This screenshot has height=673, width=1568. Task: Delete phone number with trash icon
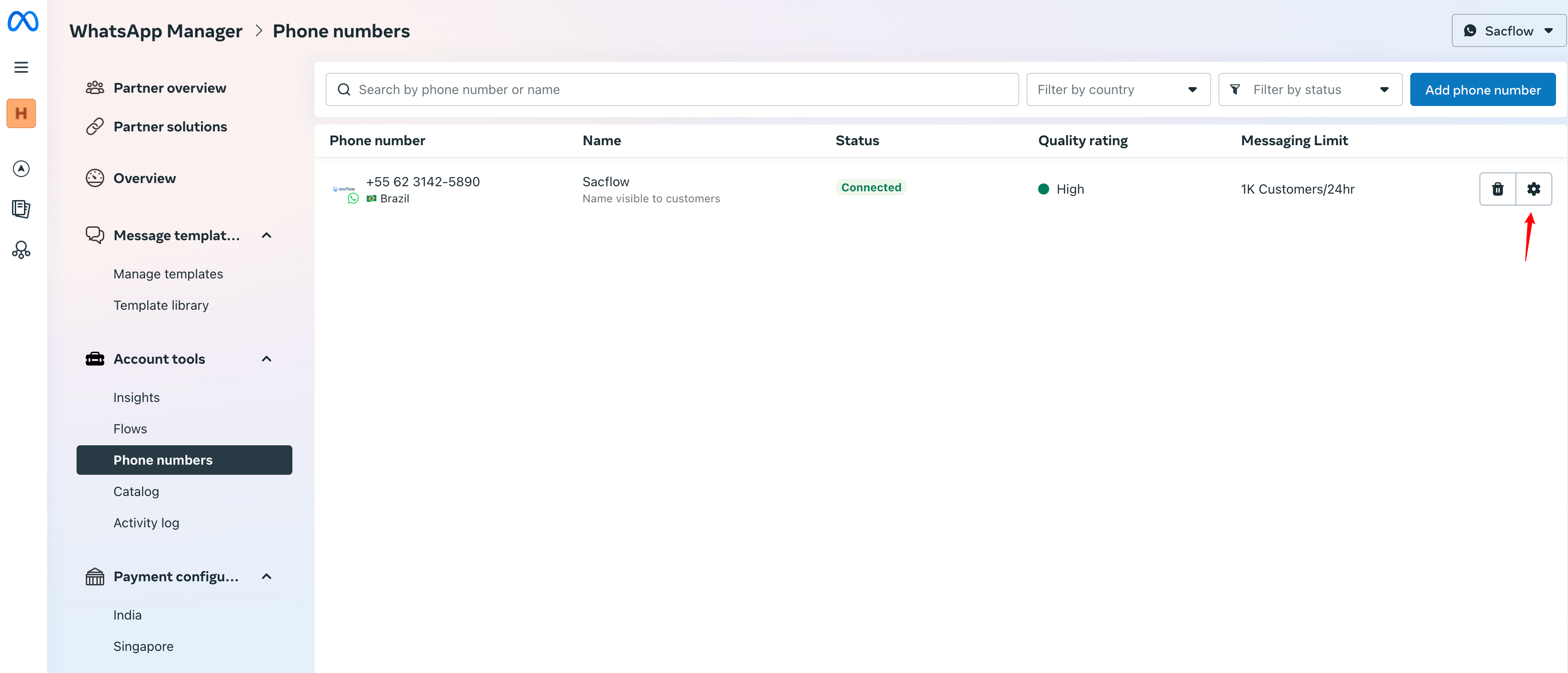click(x=1497, y=189)
